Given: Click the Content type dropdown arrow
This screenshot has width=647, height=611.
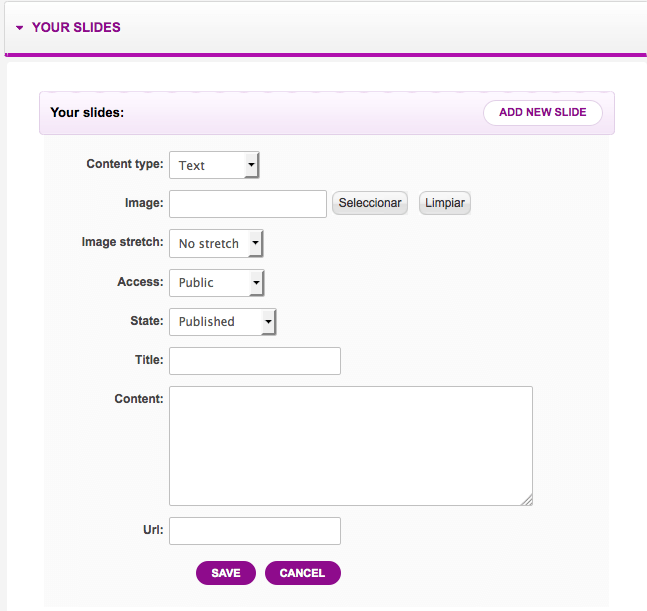Looking at the screenshot, I should (x=251, y=165).
